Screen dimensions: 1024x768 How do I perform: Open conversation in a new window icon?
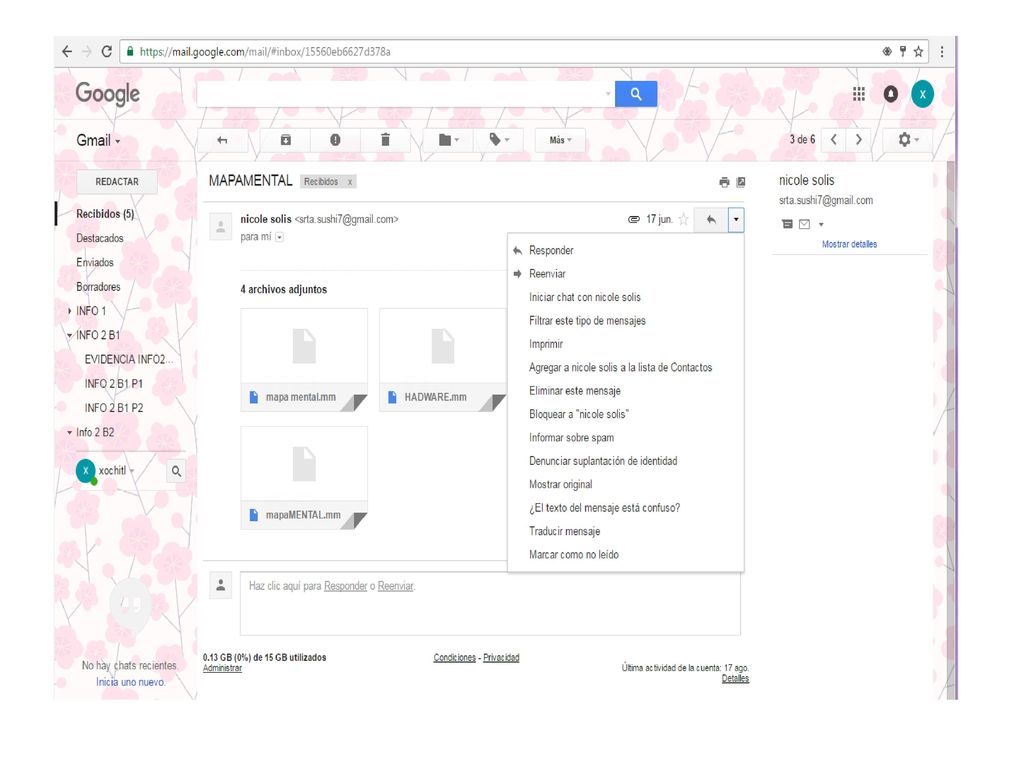click(x=741, y=182)
